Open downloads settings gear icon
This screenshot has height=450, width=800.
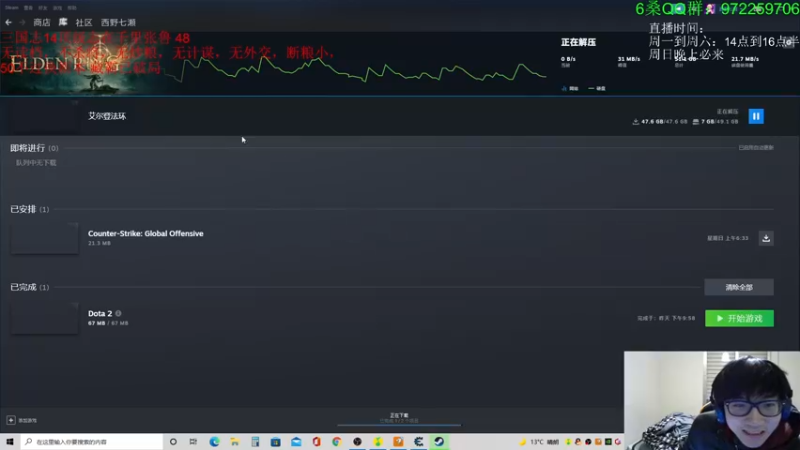[x=789, y=42]
